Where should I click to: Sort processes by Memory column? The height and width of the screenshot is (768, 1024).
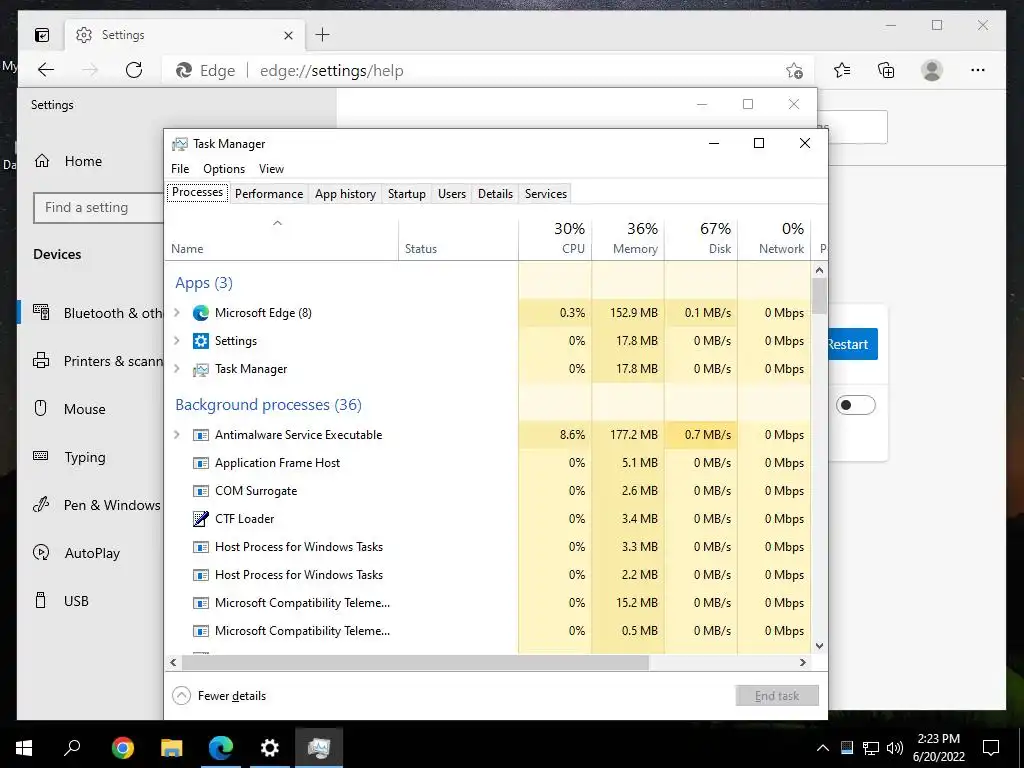pyautogui.click(x=628, y=238)
